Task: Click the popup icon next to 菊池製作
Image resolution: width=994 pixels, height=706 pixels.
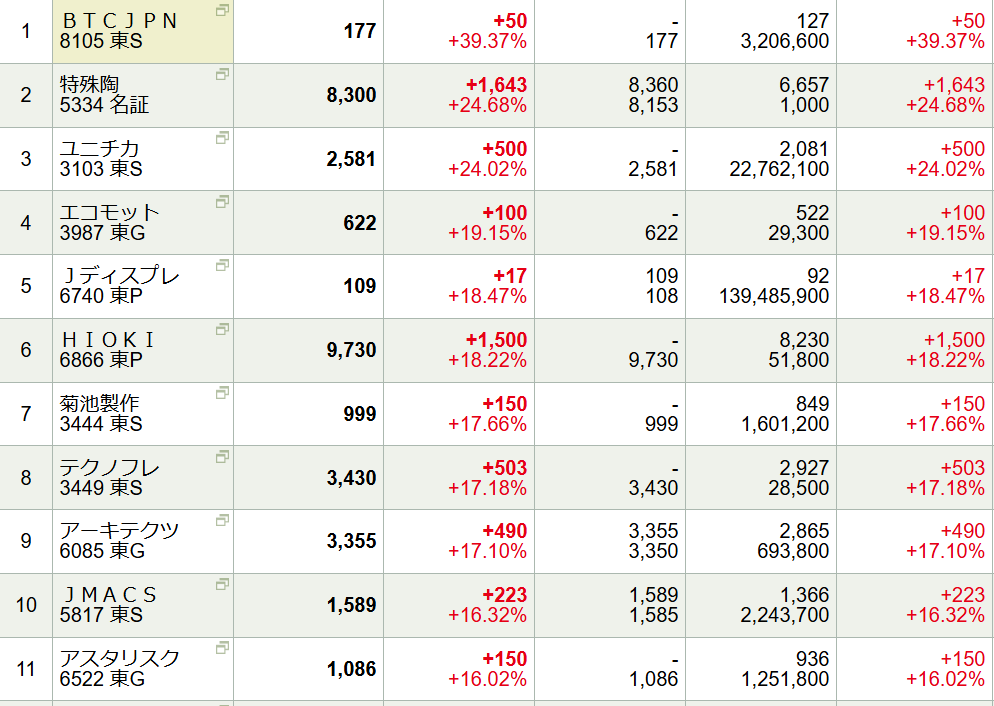Action: coord(222,393)
